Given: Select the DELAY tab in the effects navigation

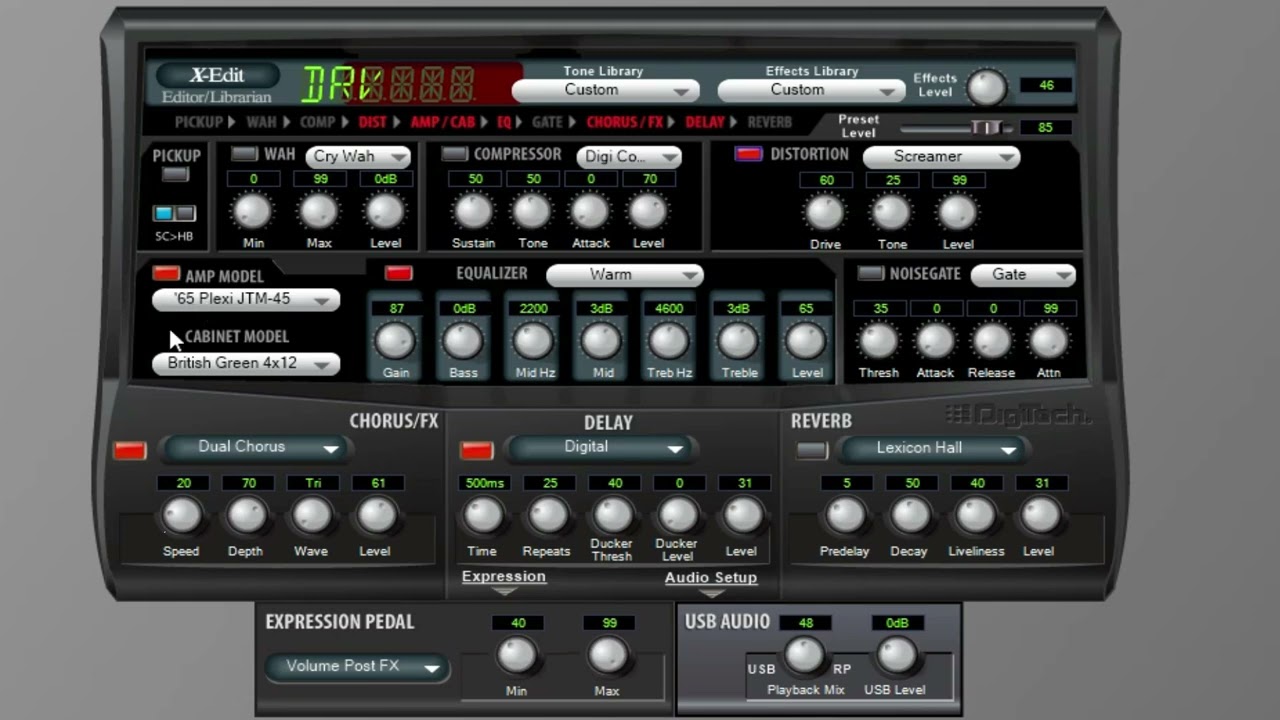Looking at the screenshot, I should (703, 121).
